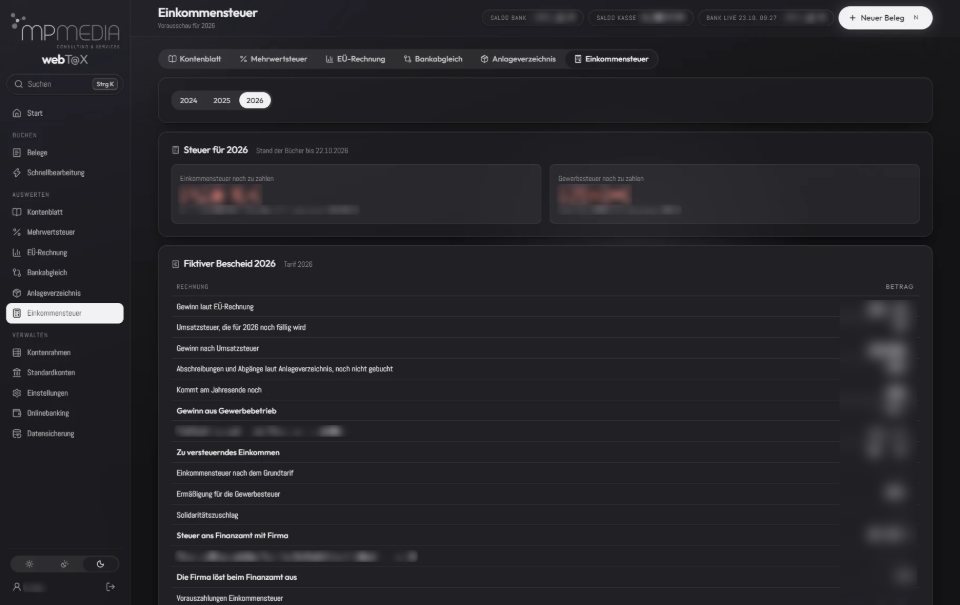This screenshot has width=960, height=605.
Task: Select year 2024
Action: [x=189, y=100]
